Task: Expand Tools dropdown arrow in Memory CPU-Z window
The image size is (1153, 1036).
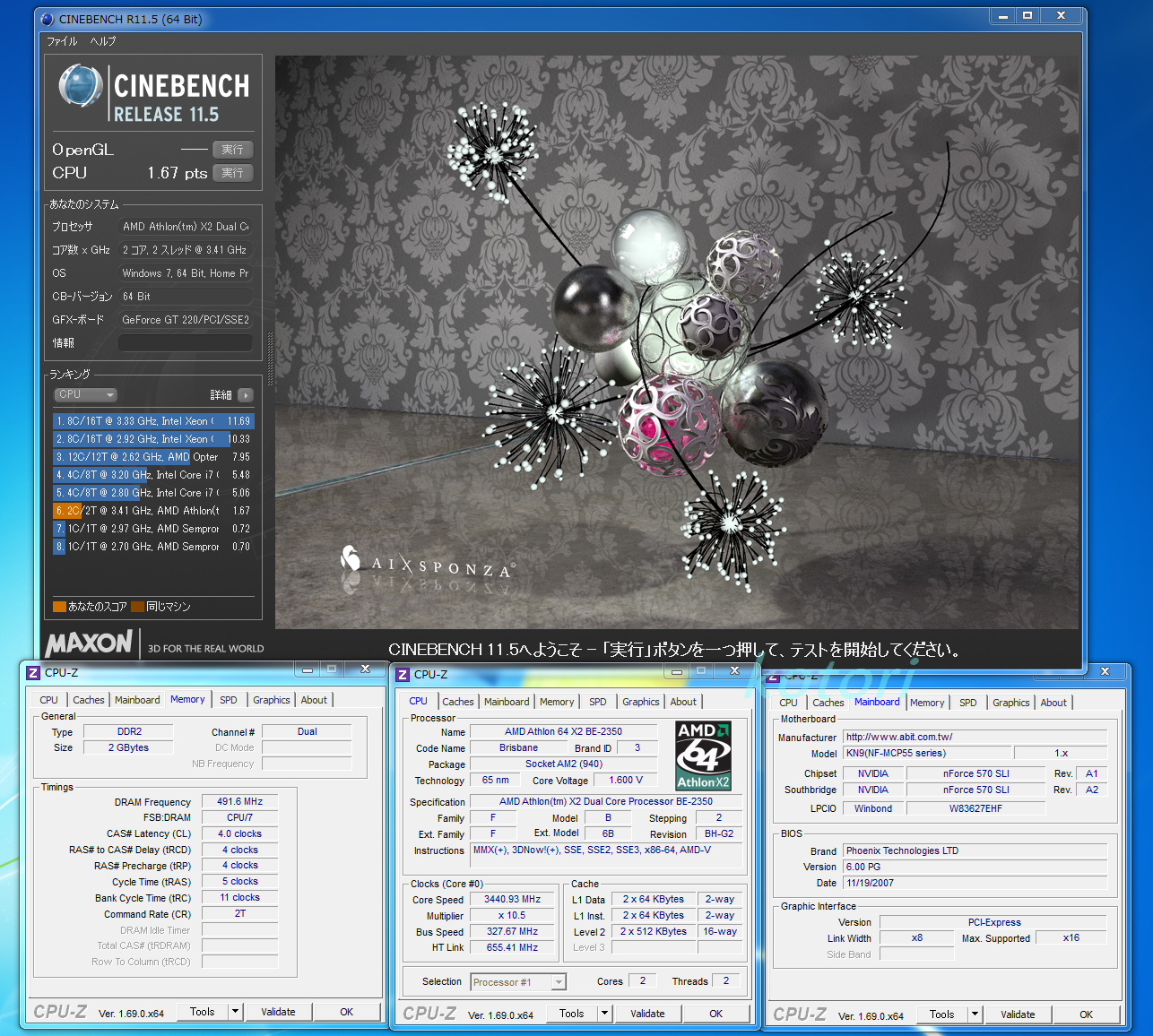Action: click(x=236, y=1012)
